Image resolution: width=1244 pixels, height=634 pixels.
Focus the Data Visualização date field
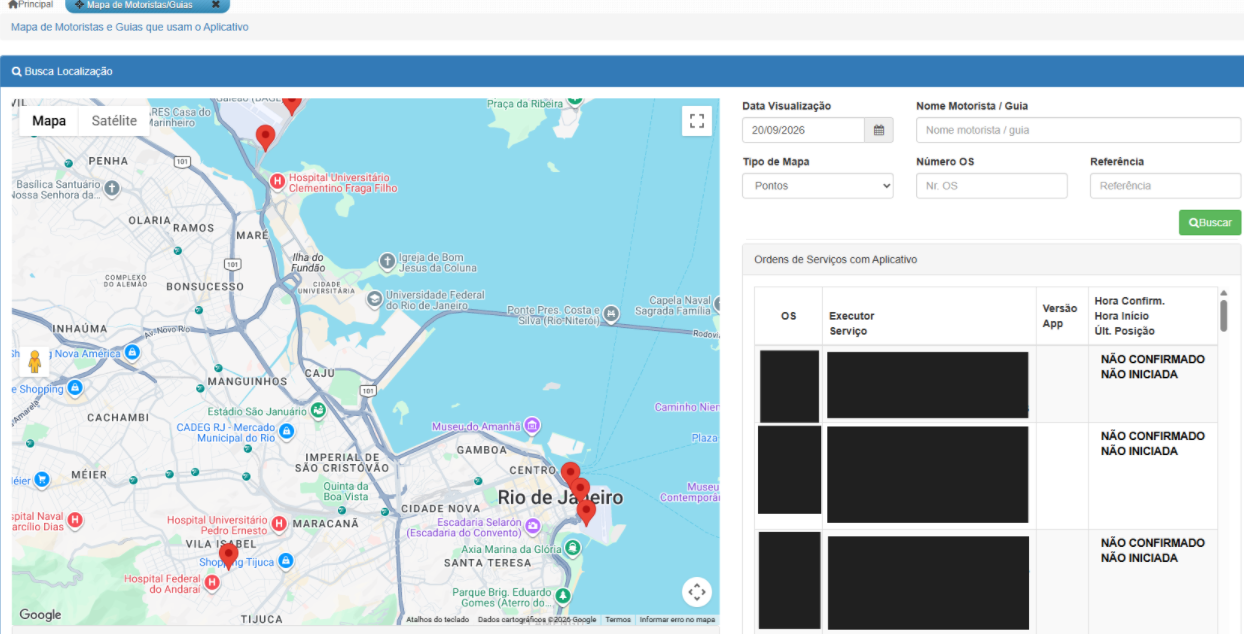click(x=803, y=130)
